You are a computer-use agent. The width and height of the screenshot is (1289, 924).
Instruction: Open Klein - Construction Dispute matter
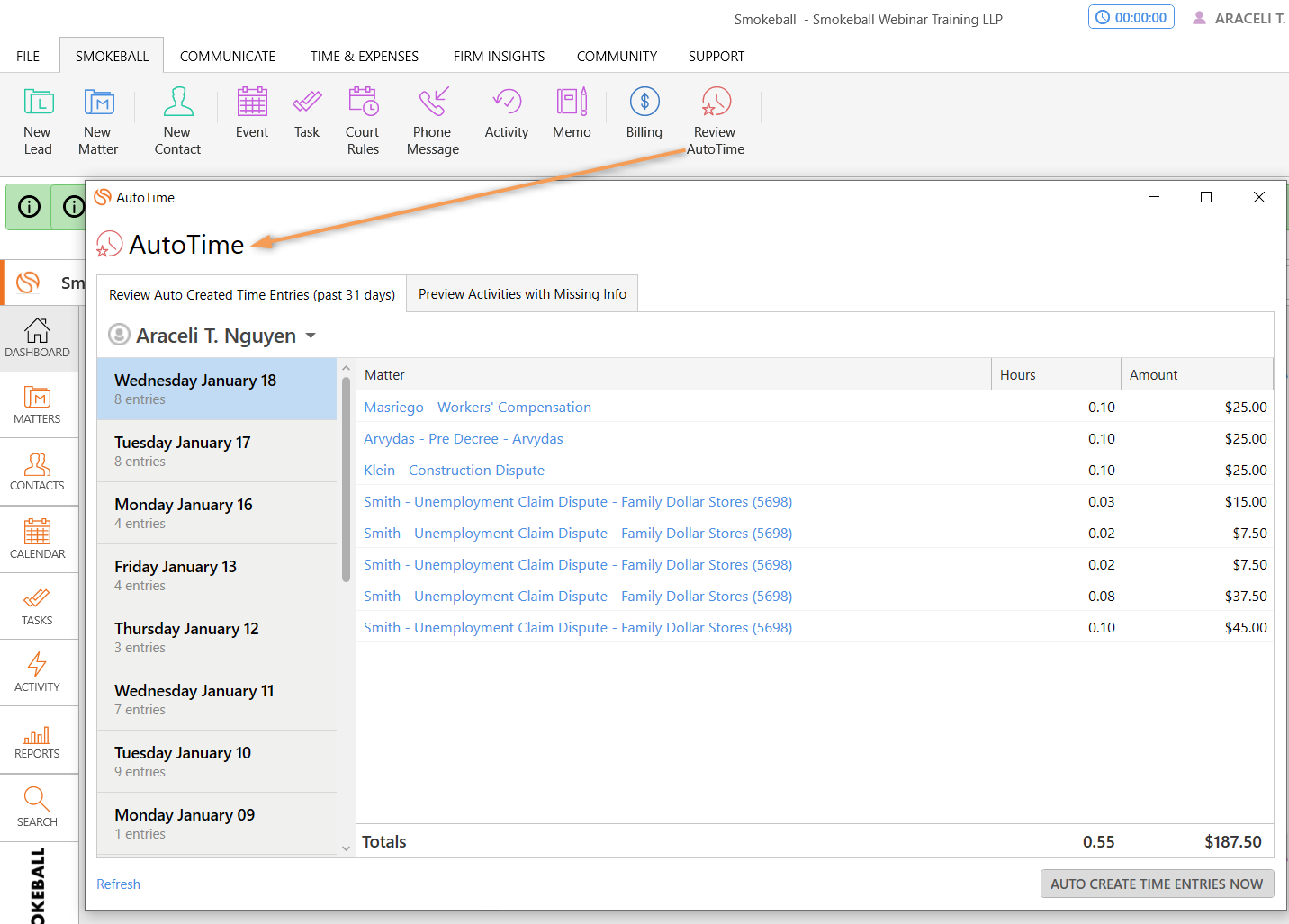[x=454, y=470]
